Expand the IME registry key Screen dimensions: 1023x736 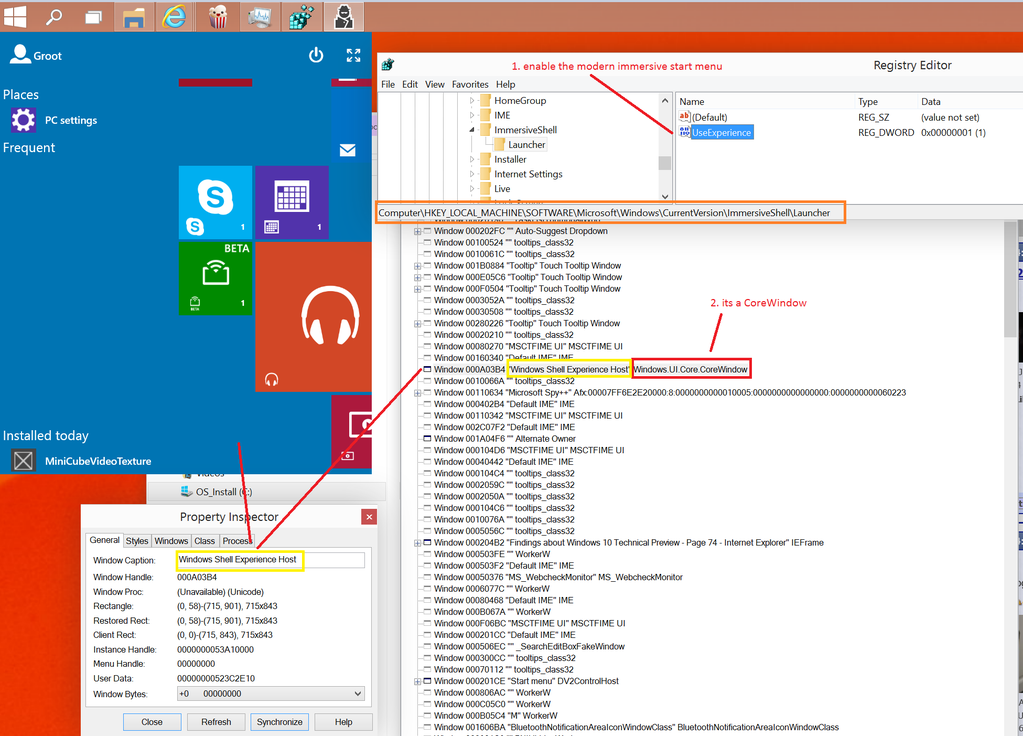pyautogui.click(x=472, y=115)
